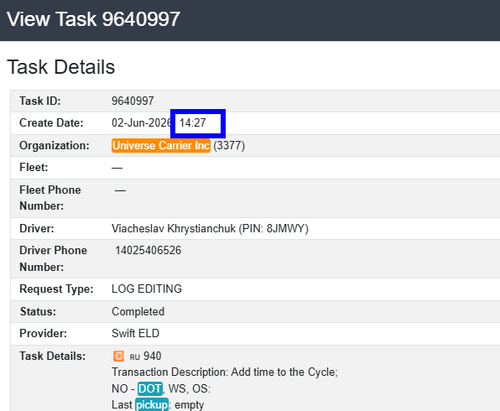Image resolution: width=500 pixels, height=411 pixels.
Task: Click the Universe Carrier Inc organization tag
Action: [161, 146]
